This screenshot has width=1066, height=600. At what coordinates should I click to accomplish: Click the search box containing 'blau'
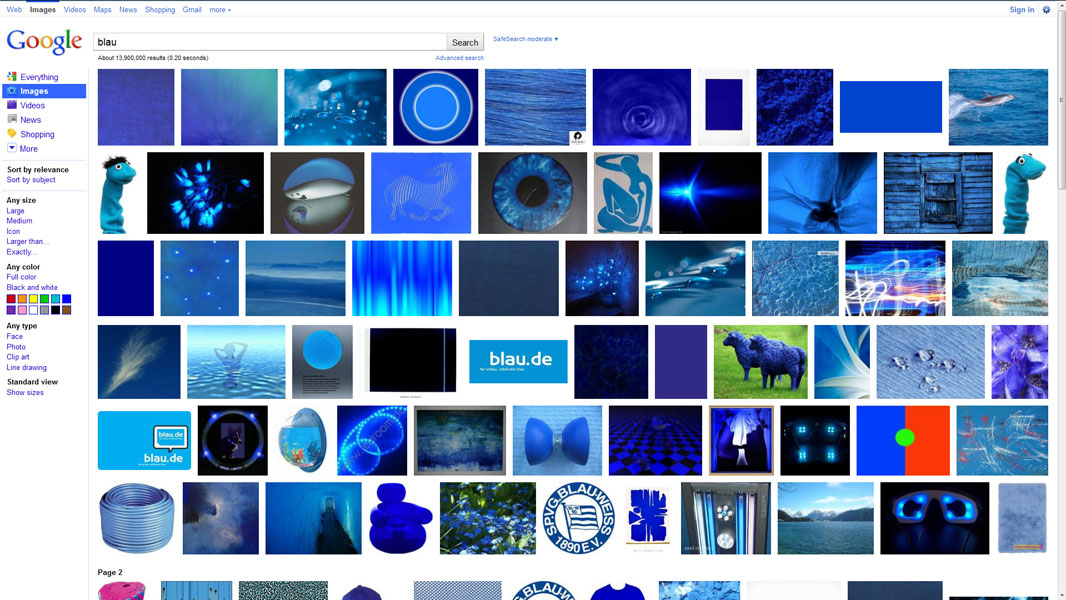point(270,42)
